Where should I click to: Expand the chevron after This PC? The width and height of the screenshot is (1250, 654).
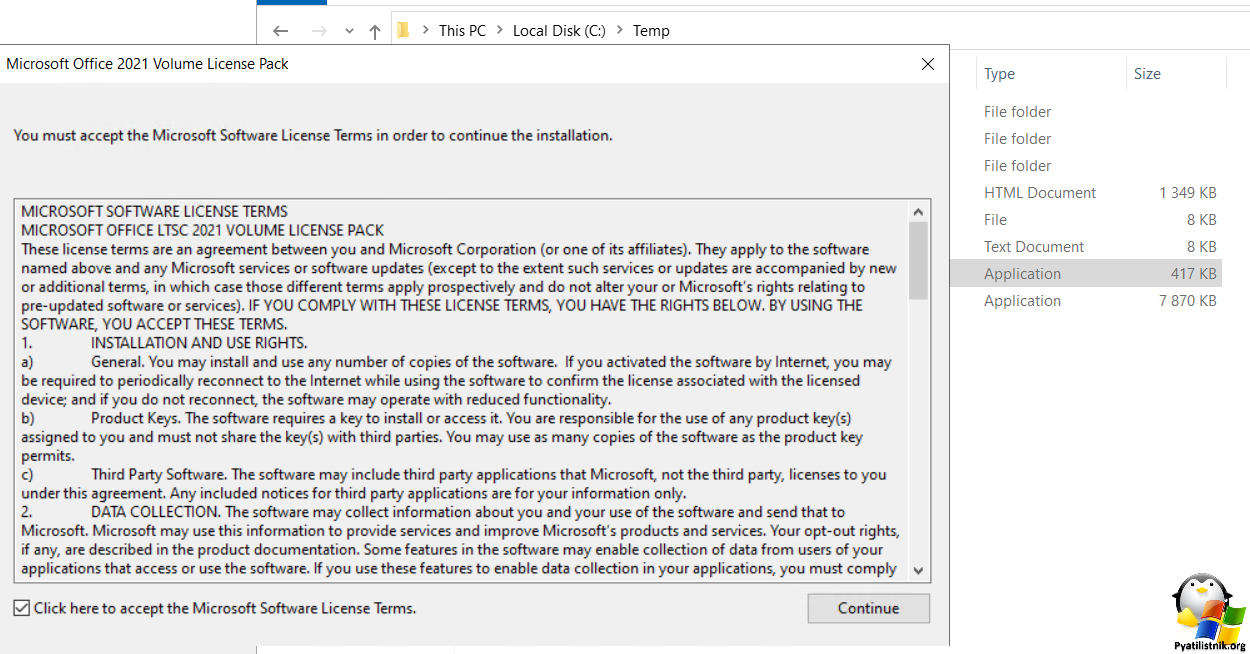pos(499,31)
